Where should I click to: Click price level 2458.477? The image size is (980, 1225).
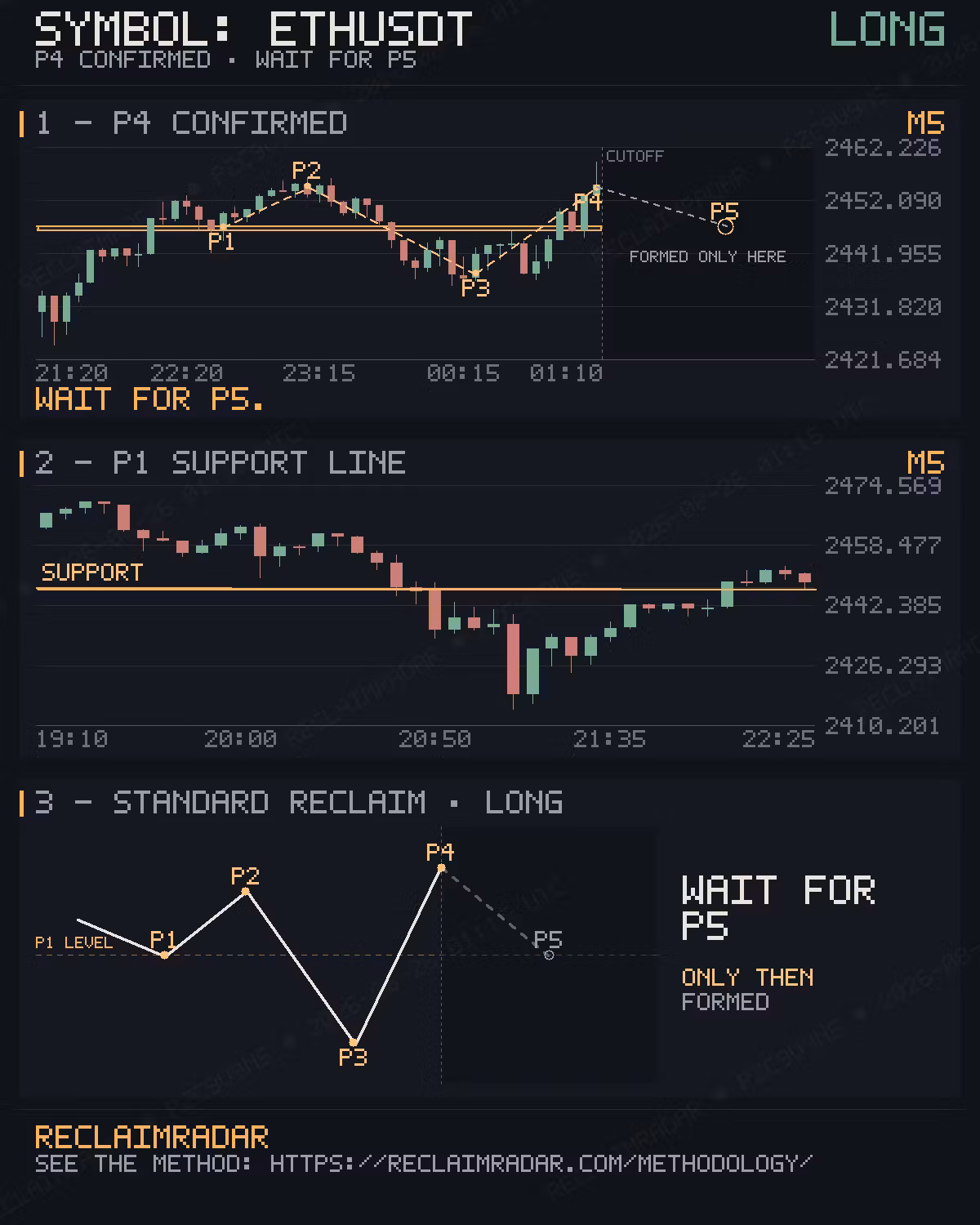pyautogui.click(x=883, y=546)
